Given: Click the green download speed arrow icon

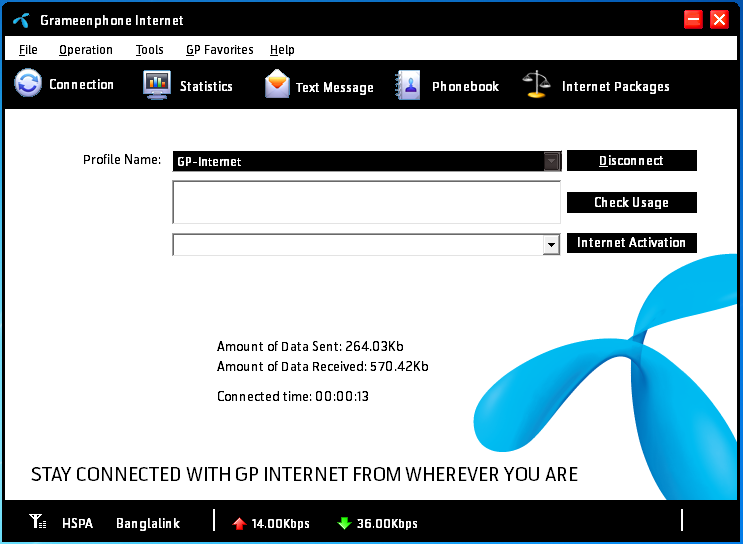Looking at the screenshot, I should 344,523.
